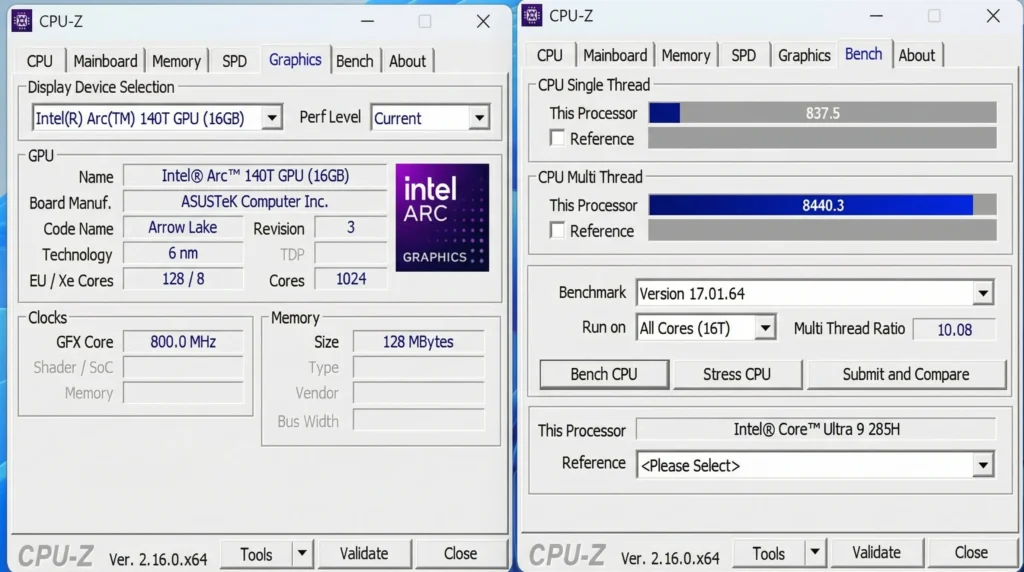This screenshot has width=1024, height=572.
Task: Enable Reference checkbox under CPU Single Thread
Action: (558, 139)
